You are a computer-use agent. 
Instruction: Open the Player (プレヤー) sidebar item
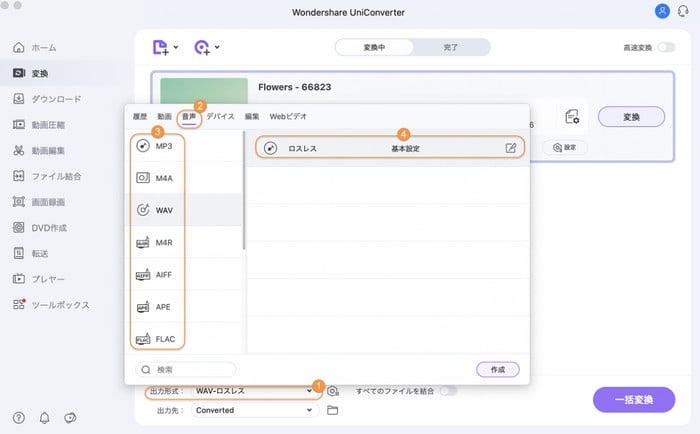click(x=38, y=279)
